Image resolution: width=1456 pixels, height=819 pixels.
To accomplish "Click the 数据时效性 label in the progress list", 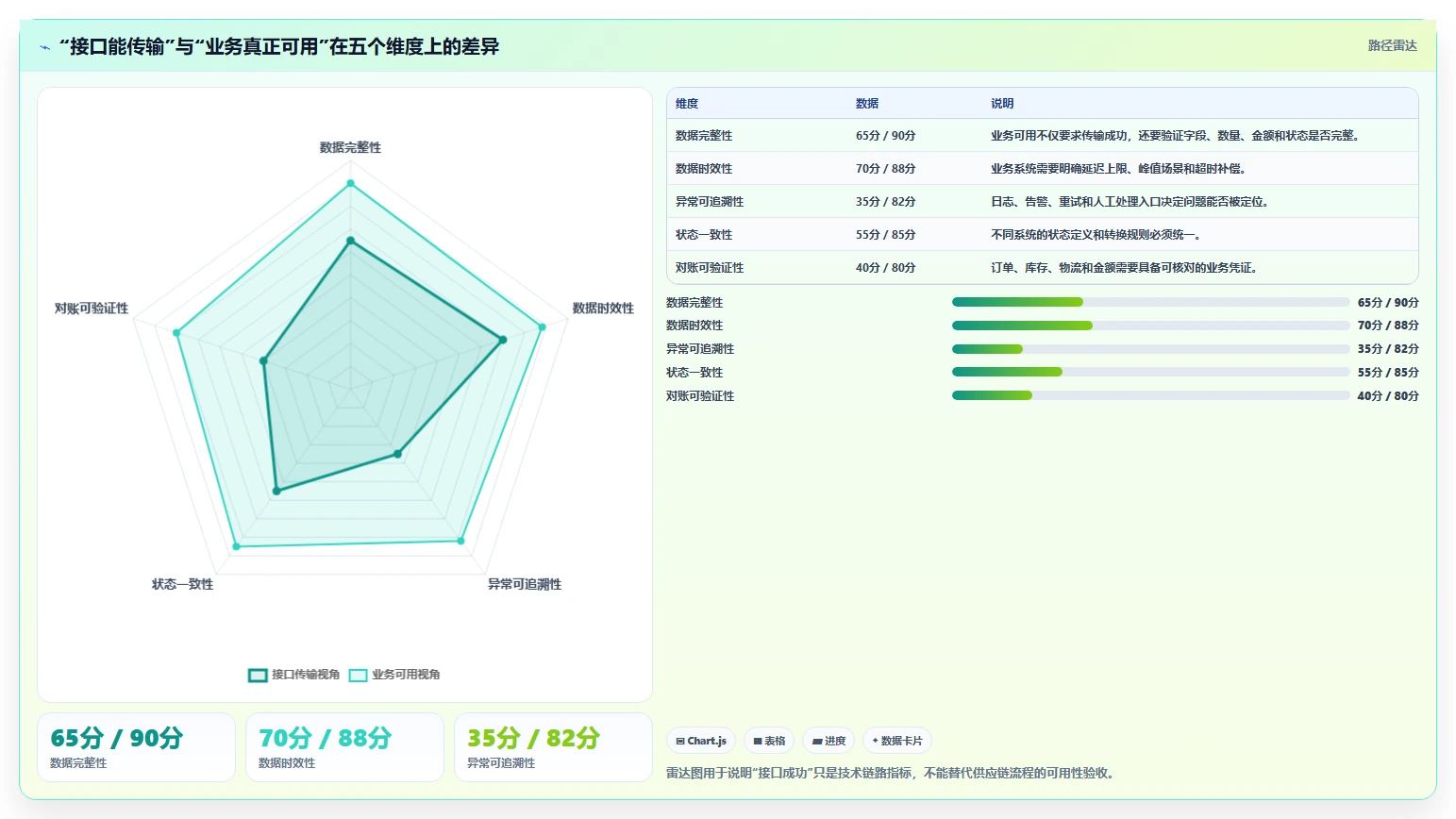I will [x=695, y=326].
